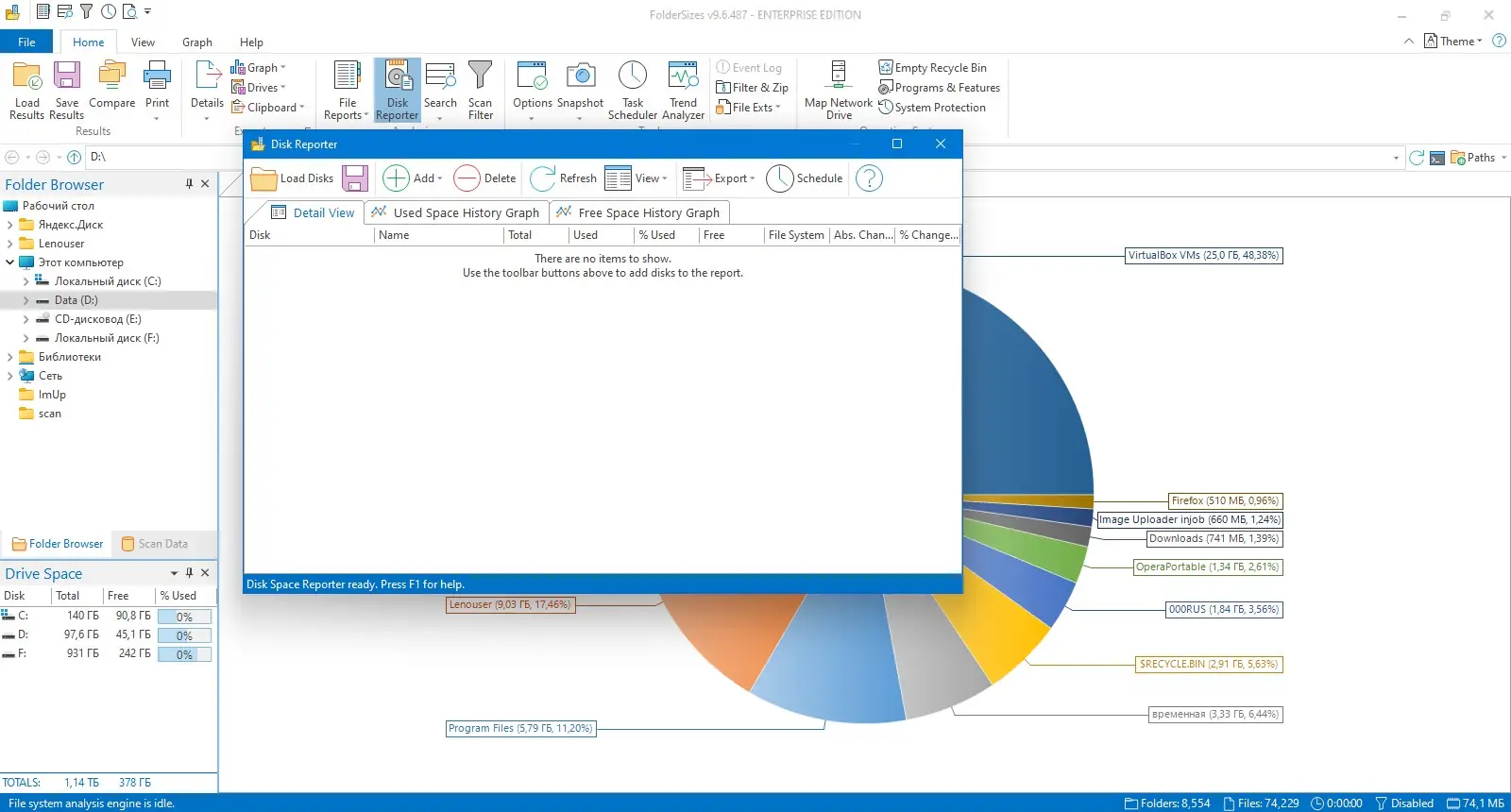Pin the Folder Browser panel
1511x812 pixels.
coord(189,184)
